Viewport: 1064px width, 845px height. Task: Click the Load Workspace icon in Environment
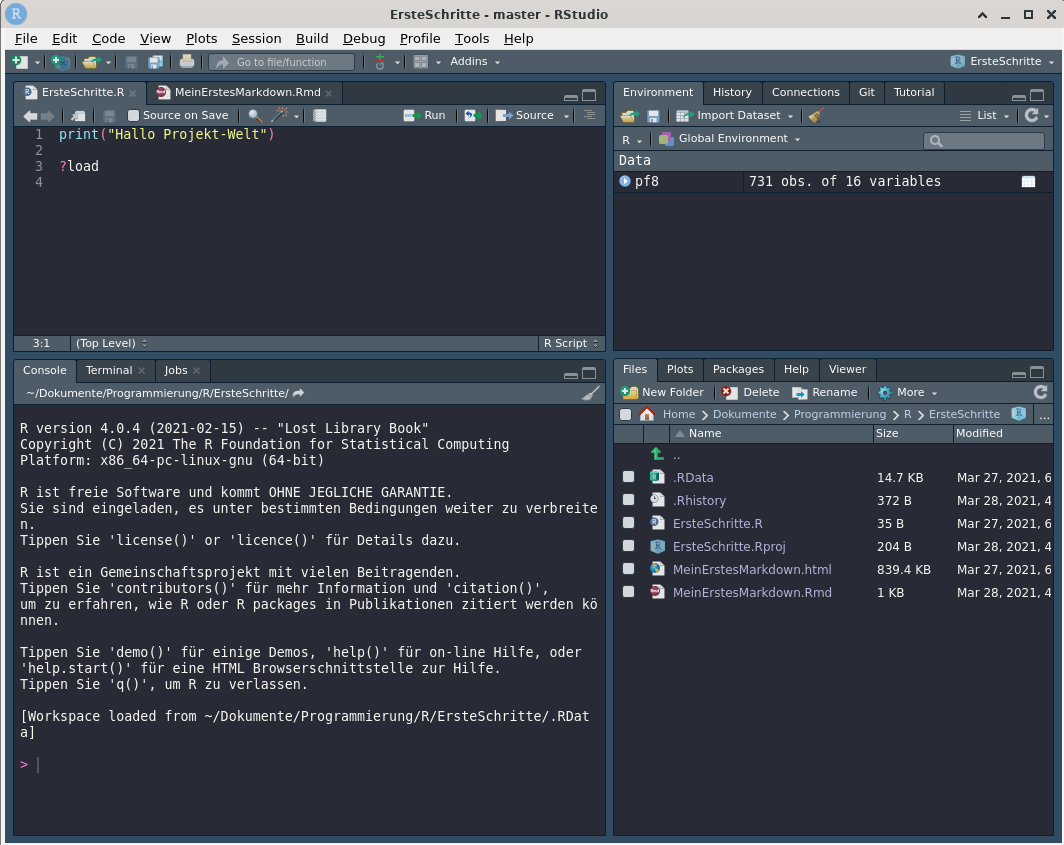pyautogui.click(x=629, y=116)
